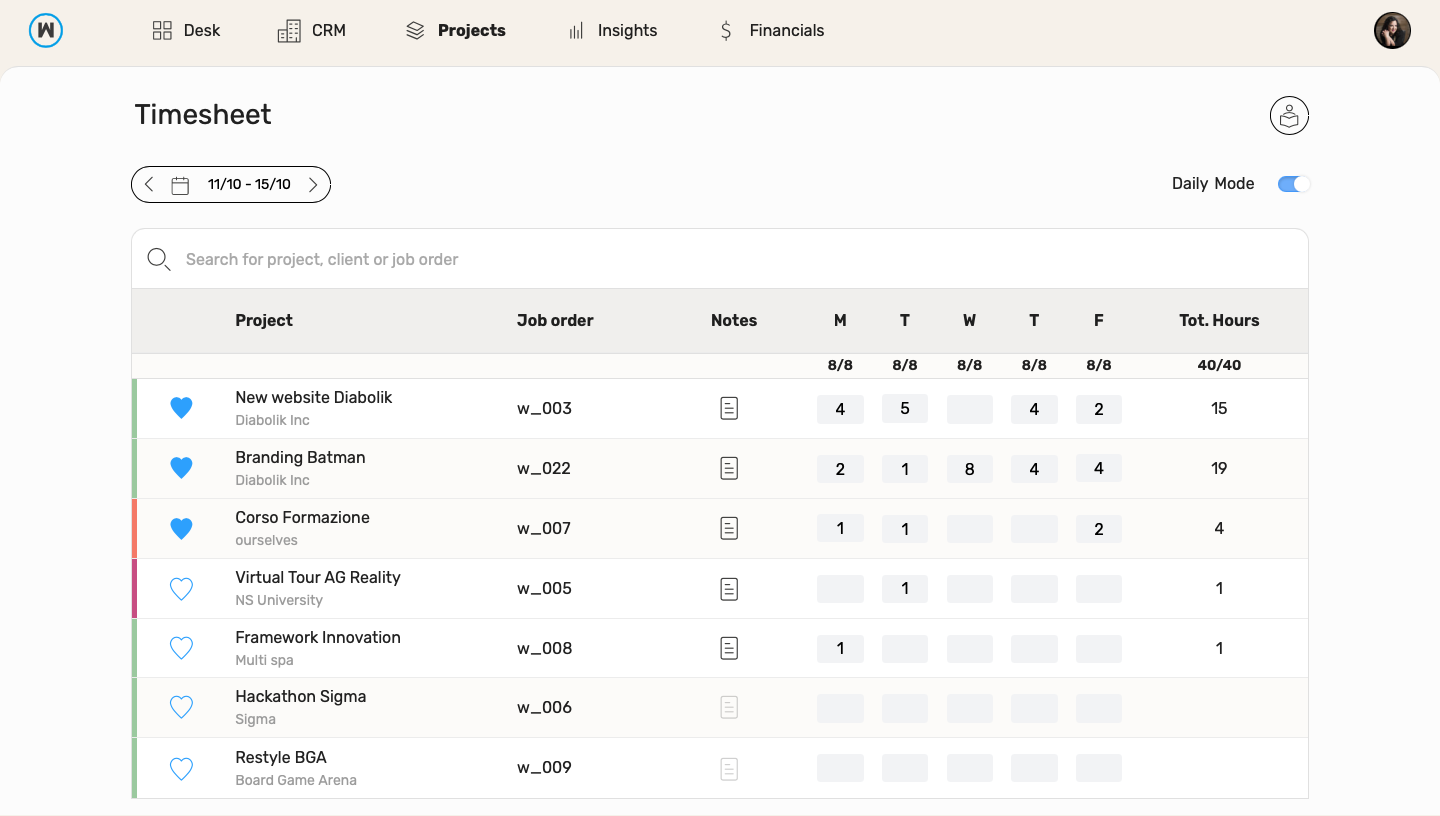Open the CRM section
Screen dimensions: 1440x816
tap(312, 30)
